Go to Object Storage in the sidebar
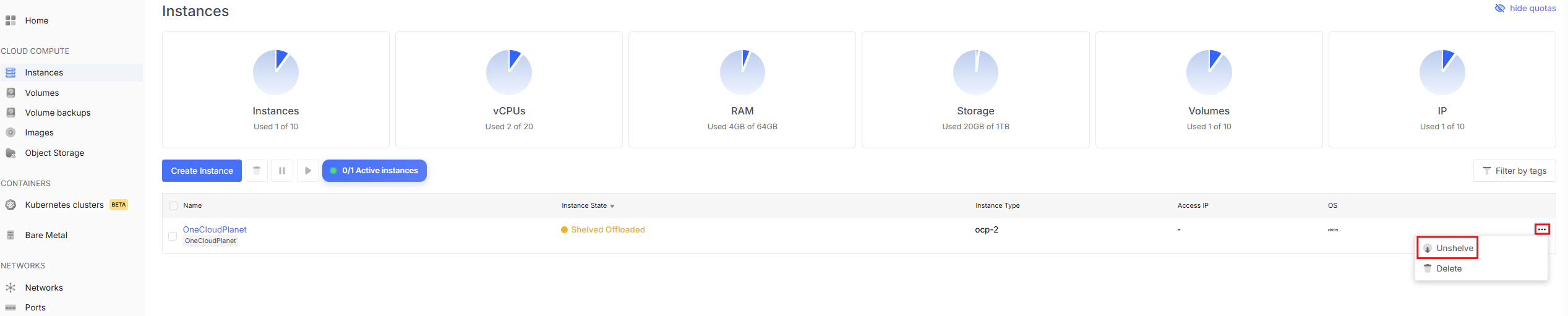 point(54,153)
